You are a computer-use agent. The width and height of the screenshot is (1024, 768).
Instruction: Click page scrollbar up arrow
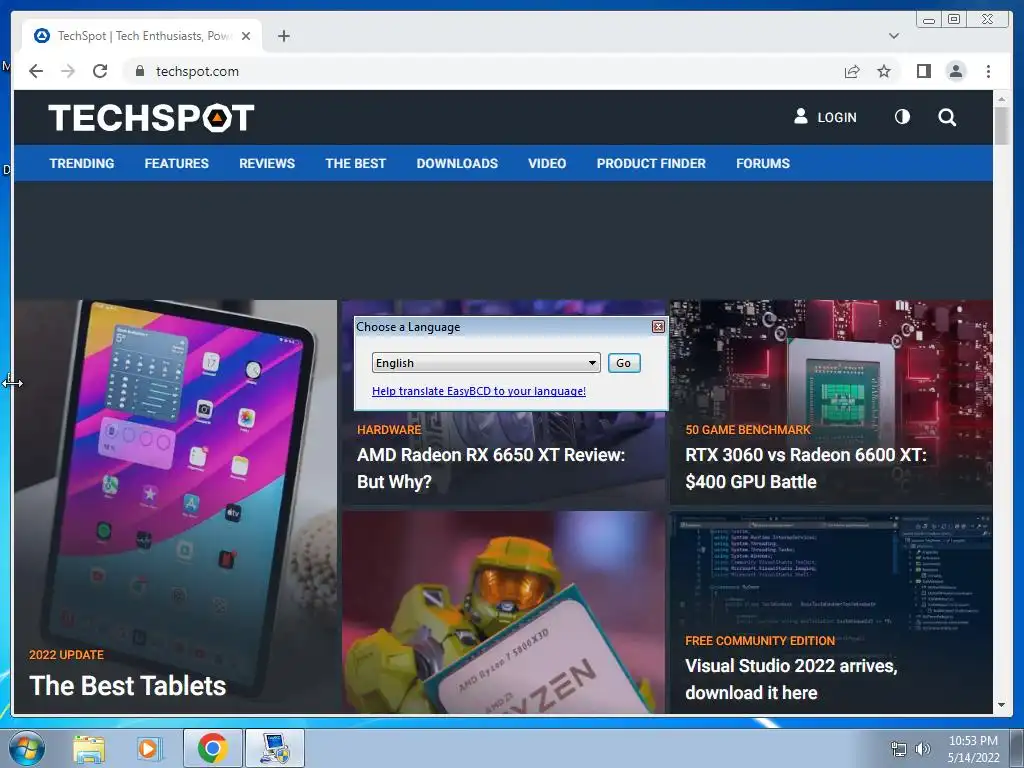(1001, 99)
